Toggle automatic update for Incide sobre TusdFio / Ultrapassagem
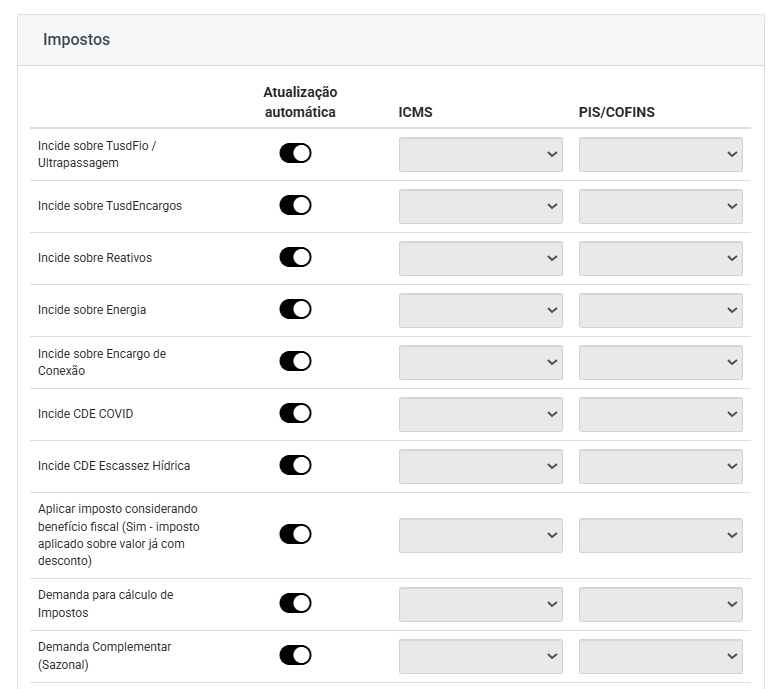Screen dimensions: 775x689 click(x=295, y=153)
